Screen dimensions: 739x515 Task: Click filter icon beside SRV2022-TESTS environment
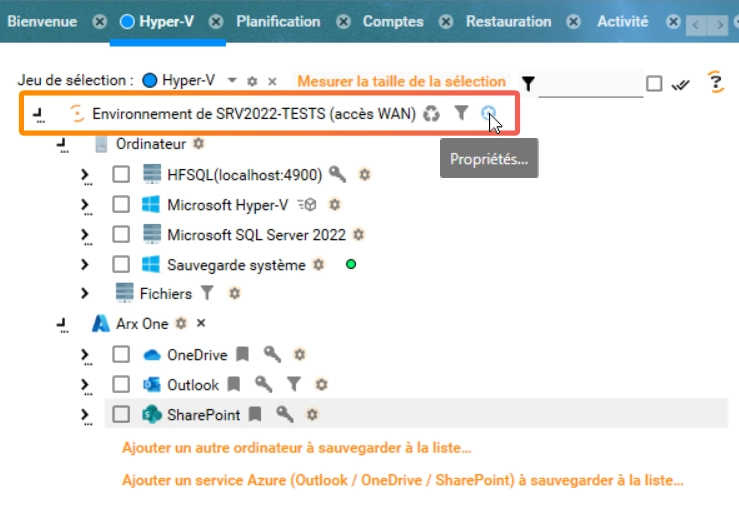coord(460,114)
